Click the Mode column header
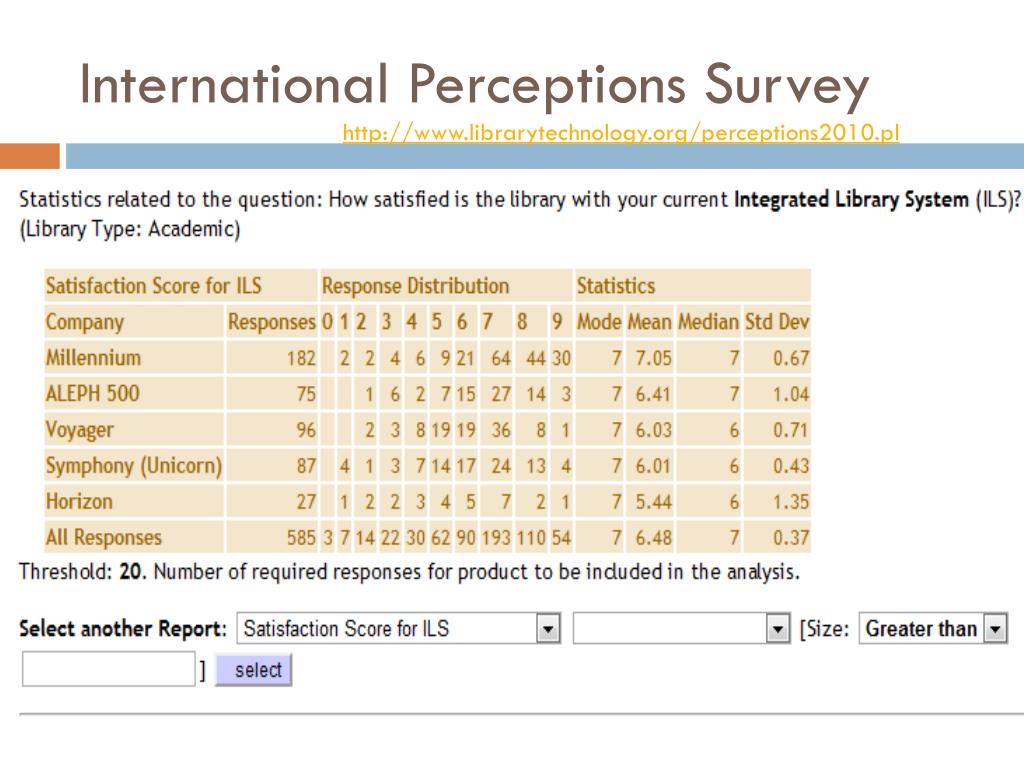The height and width of the screenshot is (768, 1024). 598,322
